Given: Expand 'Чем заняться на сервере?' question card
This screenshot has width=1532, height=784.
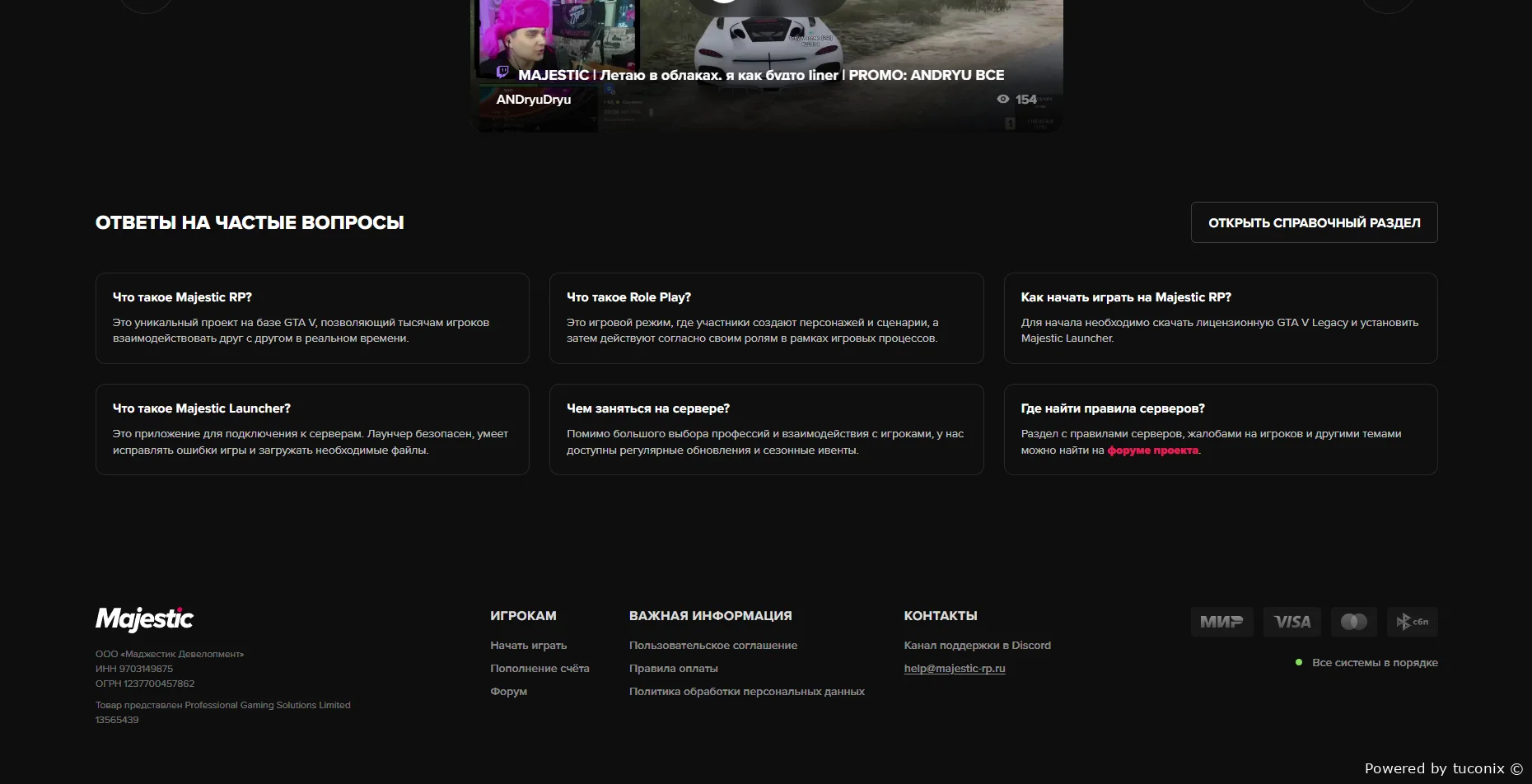Looking at the screenshot, I should click(x=766, y=429).
